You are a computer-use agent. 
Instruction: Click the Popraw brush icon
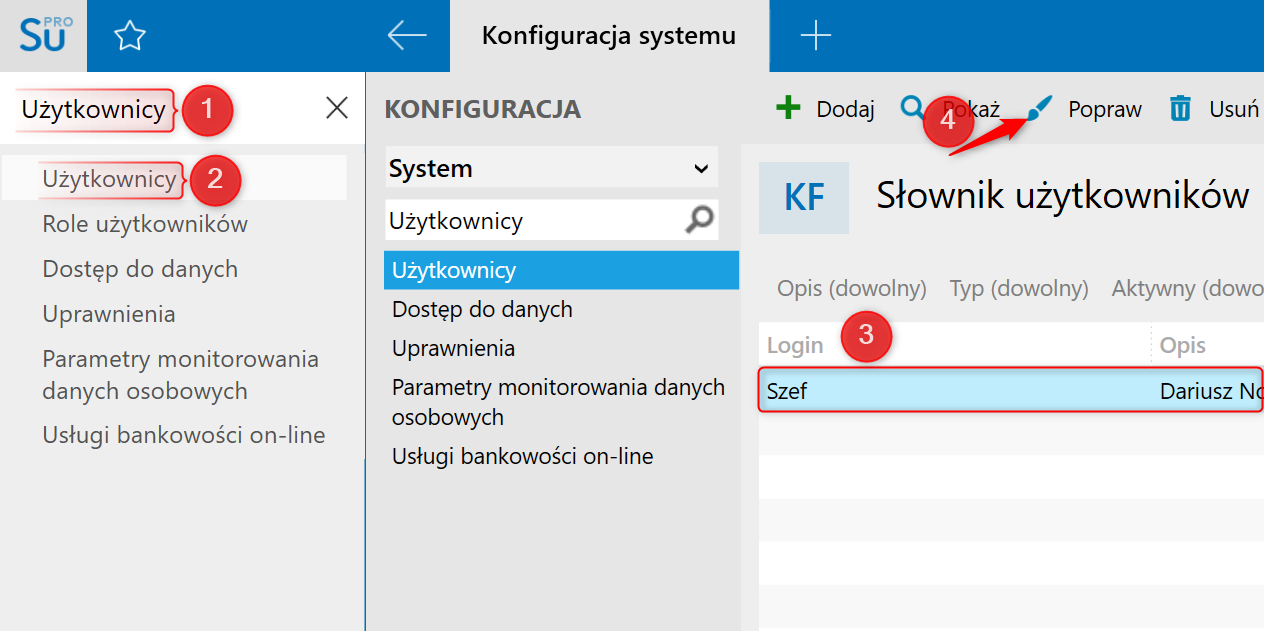click(1041, 108)
